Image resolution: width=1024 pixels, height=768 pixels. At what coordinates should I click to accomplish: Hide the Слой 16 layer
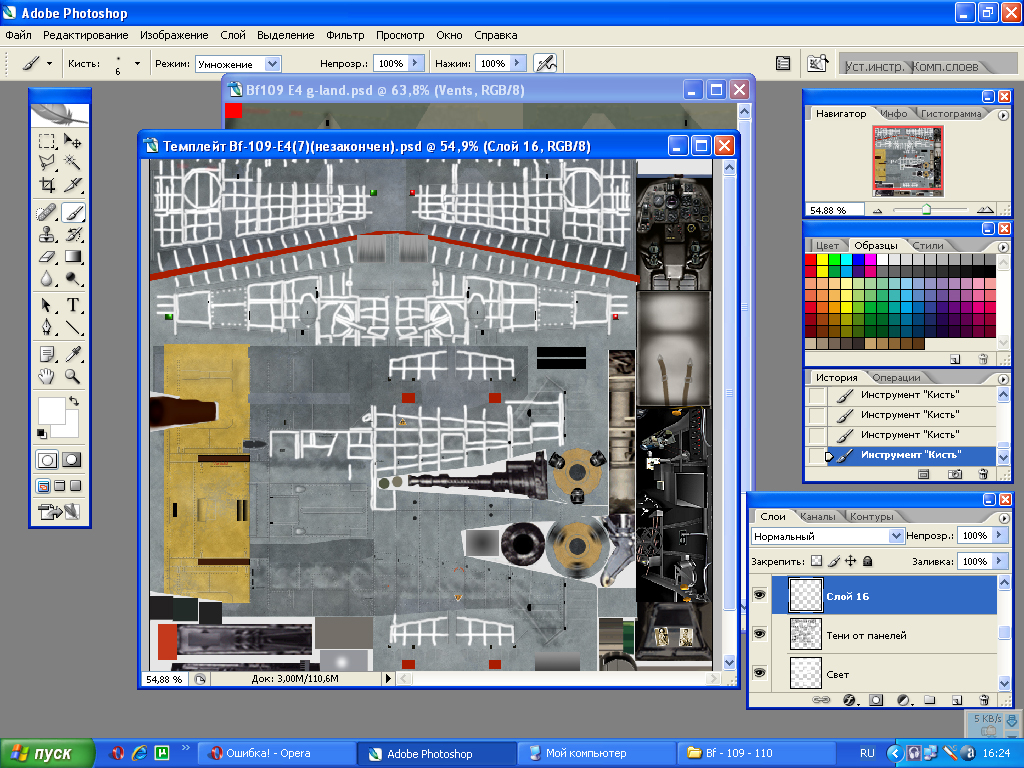pos(759,596)
